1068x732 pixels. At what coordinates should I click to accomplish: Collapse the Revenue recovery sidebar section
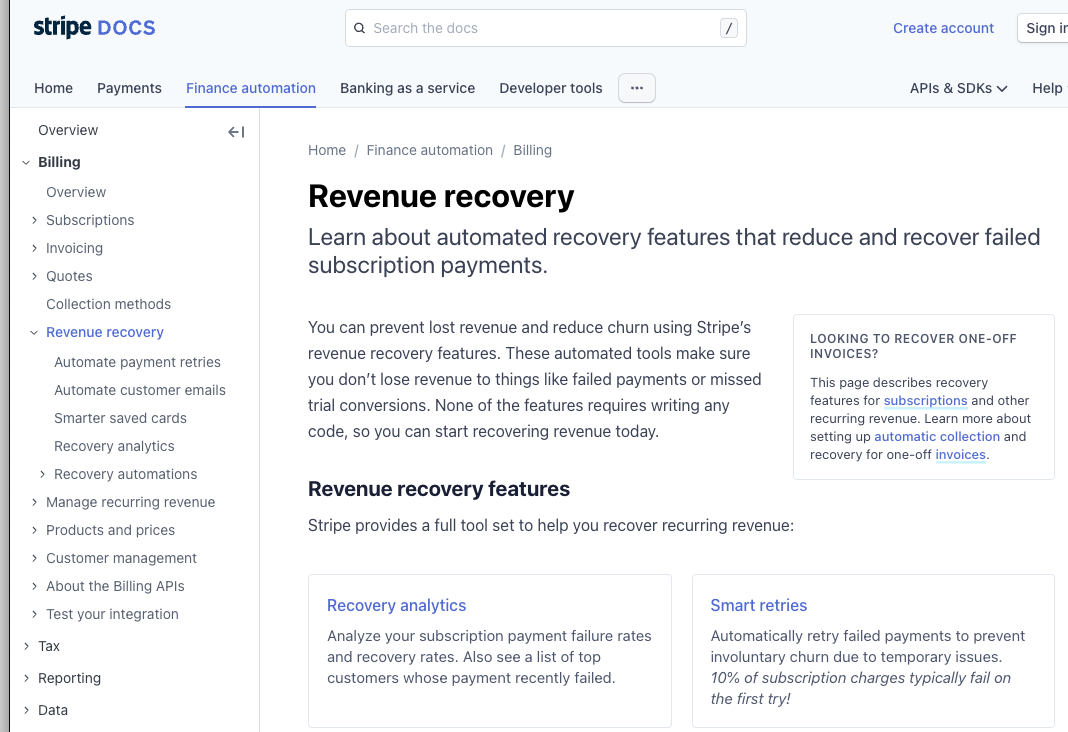tap(35, 332)
